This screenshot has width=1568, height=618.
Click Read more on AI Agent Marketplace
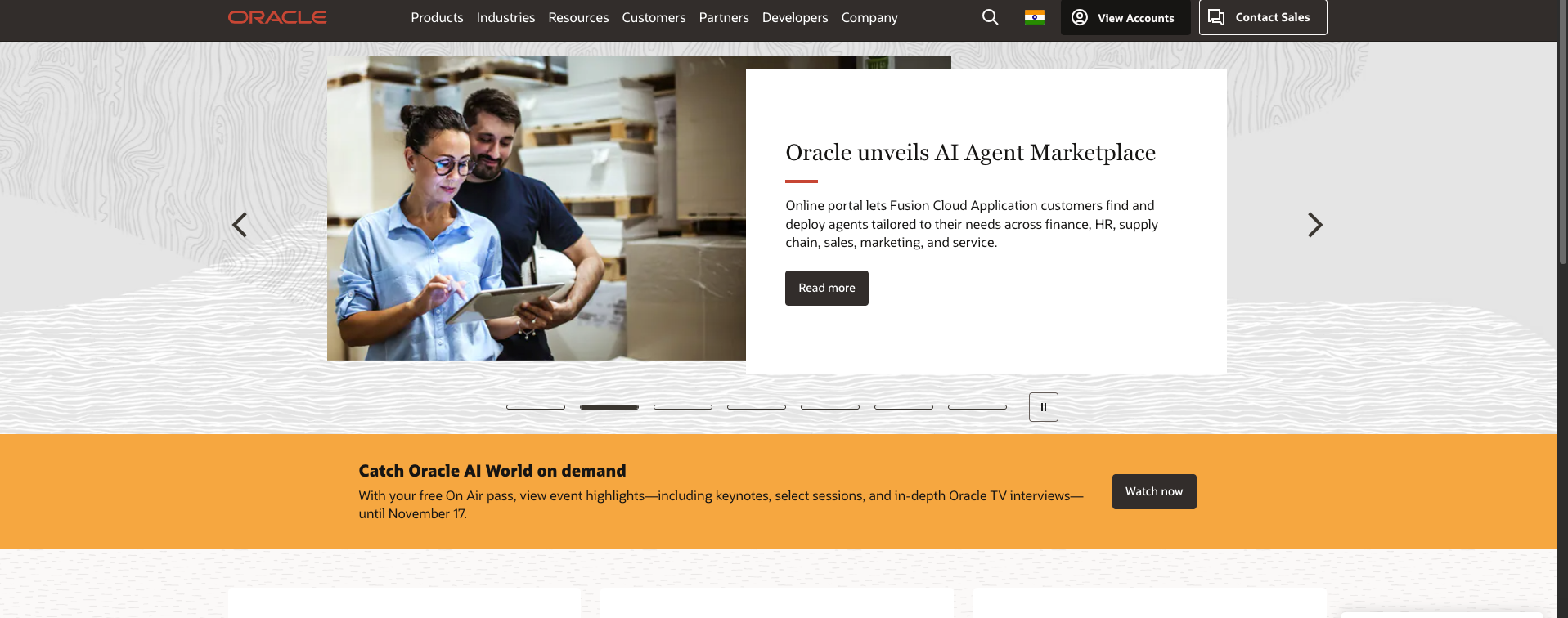click(x=827, y=288)
